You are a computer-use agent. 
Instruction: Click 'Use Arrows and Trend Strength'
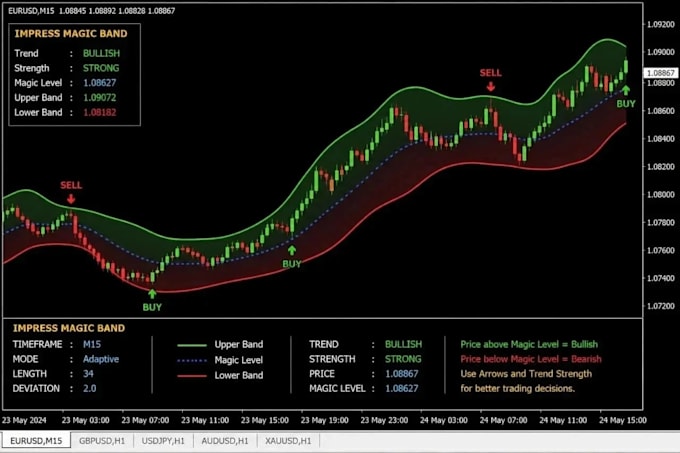coord(526,374)
